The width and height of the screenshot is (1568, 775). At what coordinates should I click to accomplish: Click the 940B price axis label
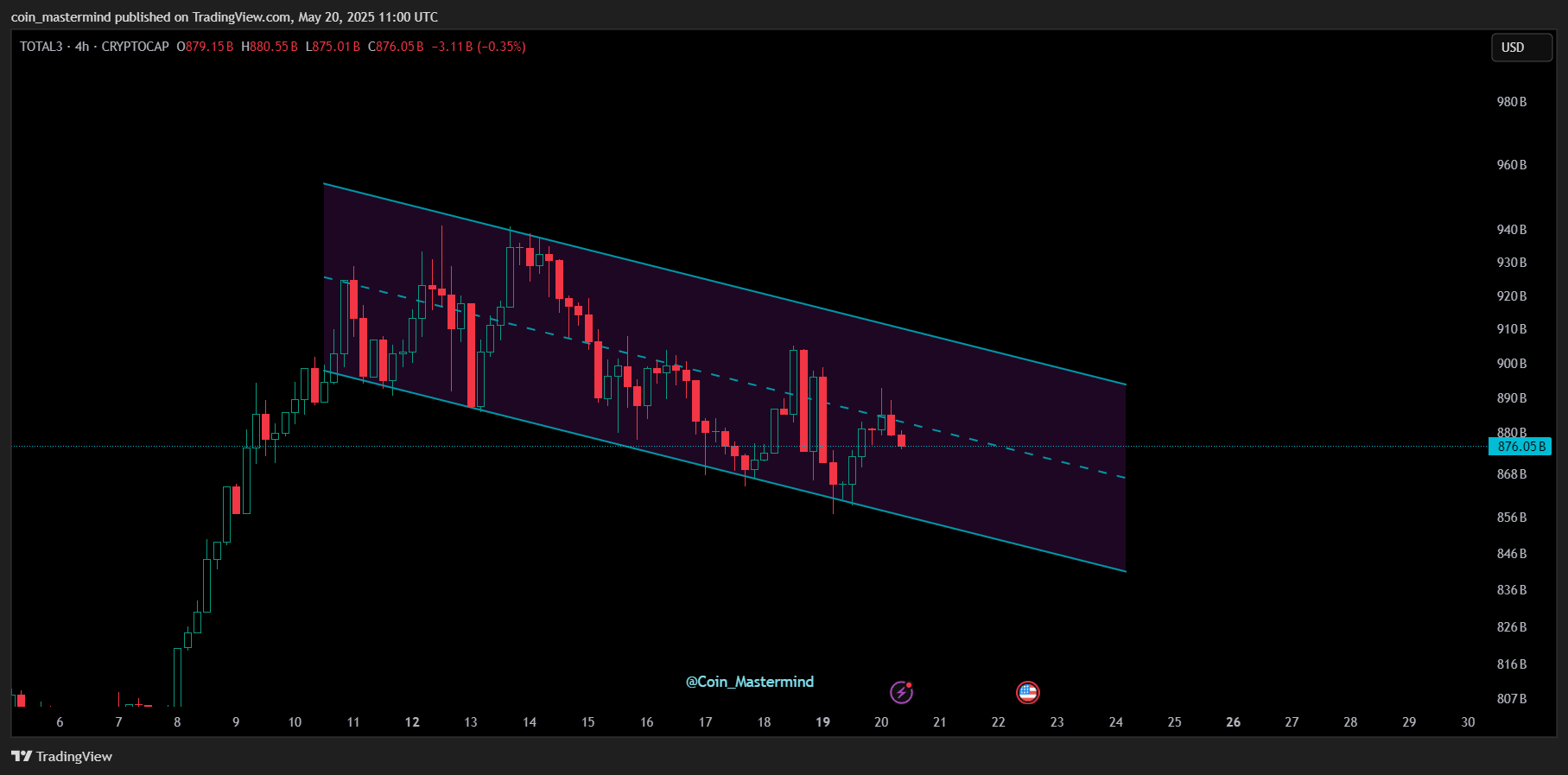point(1512,230)
